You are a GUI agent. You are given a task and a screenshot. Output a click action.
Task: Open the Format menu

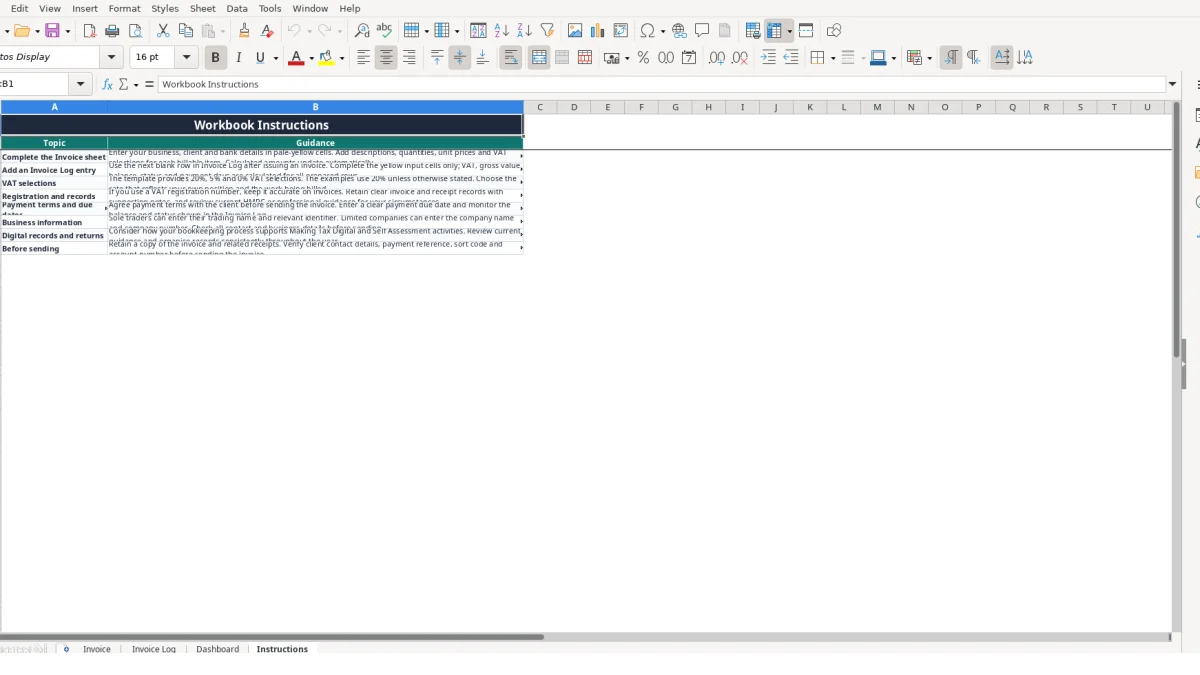coord(124,8)
